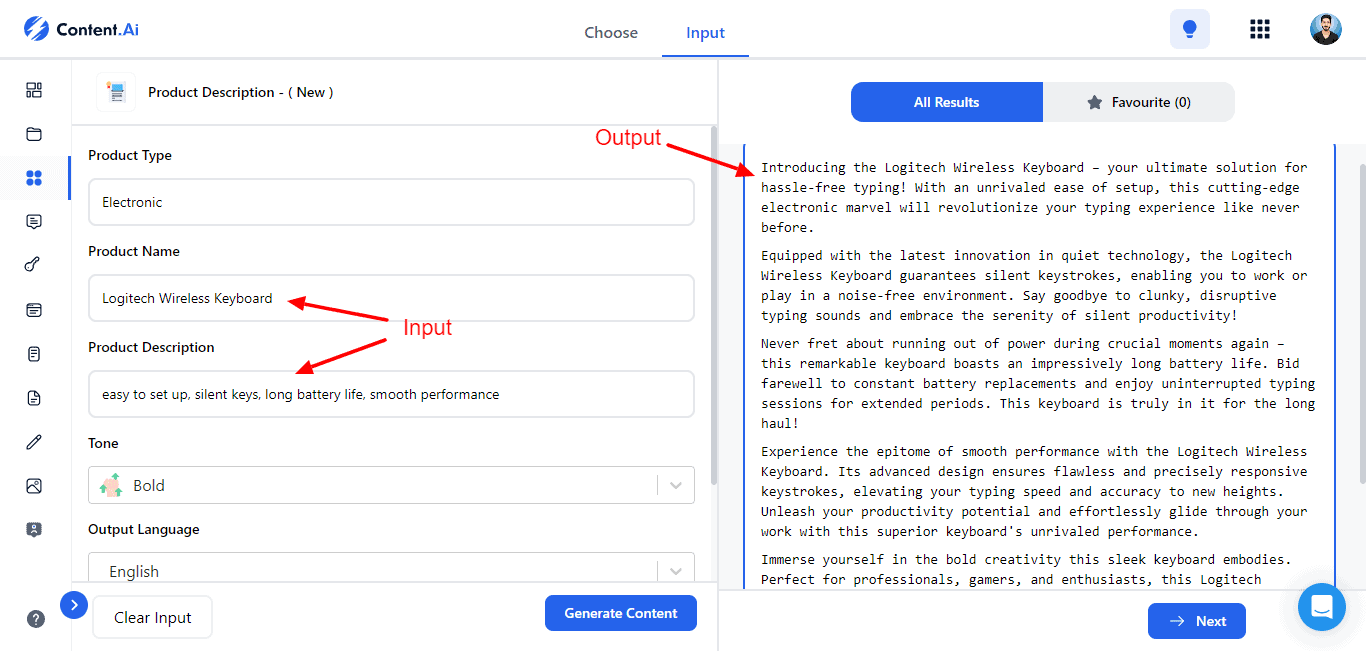This screenshot has height=651, width=1366.
Task: Expand the Output Language dropdown
Action: click(391, 571)
